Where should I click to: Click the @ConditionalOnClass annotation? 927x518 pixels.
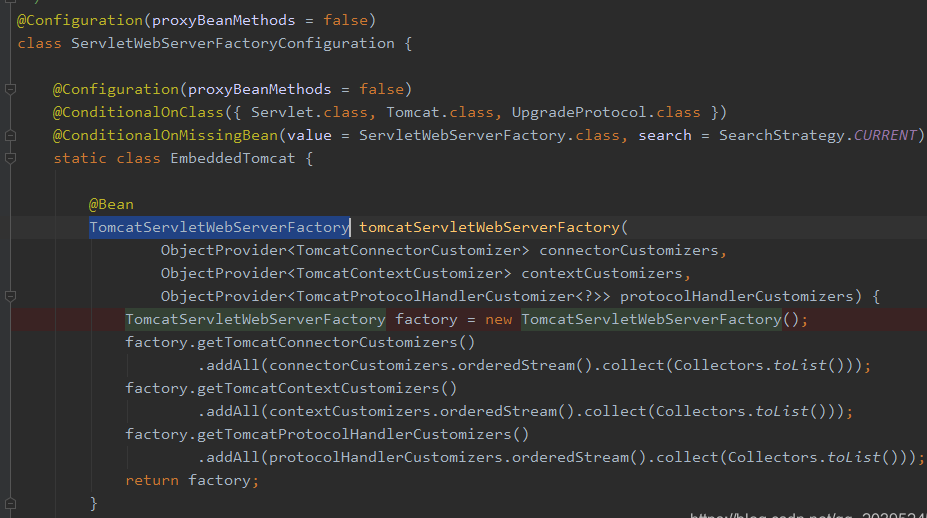tap(138, 112)
